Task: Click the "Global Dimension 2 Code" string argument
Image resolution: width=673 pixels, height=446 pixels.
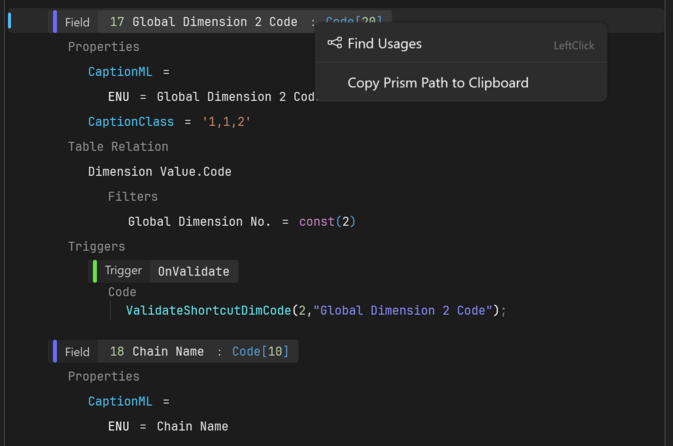Action: (403, 310)
